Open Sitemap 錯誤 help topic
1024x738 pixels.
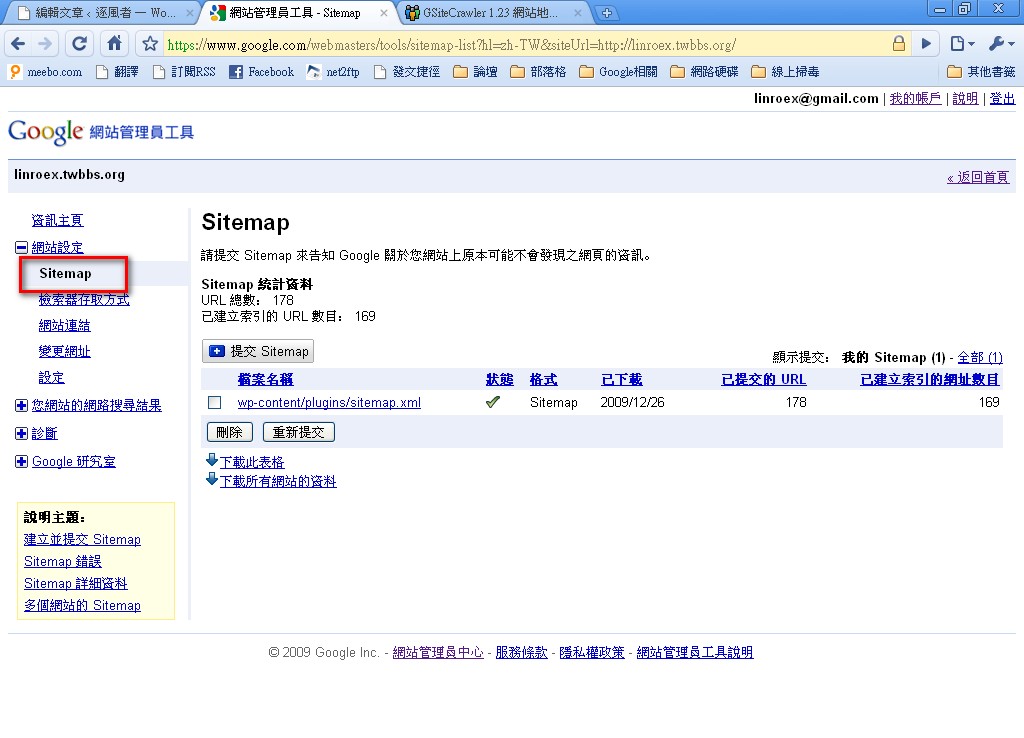63,562
